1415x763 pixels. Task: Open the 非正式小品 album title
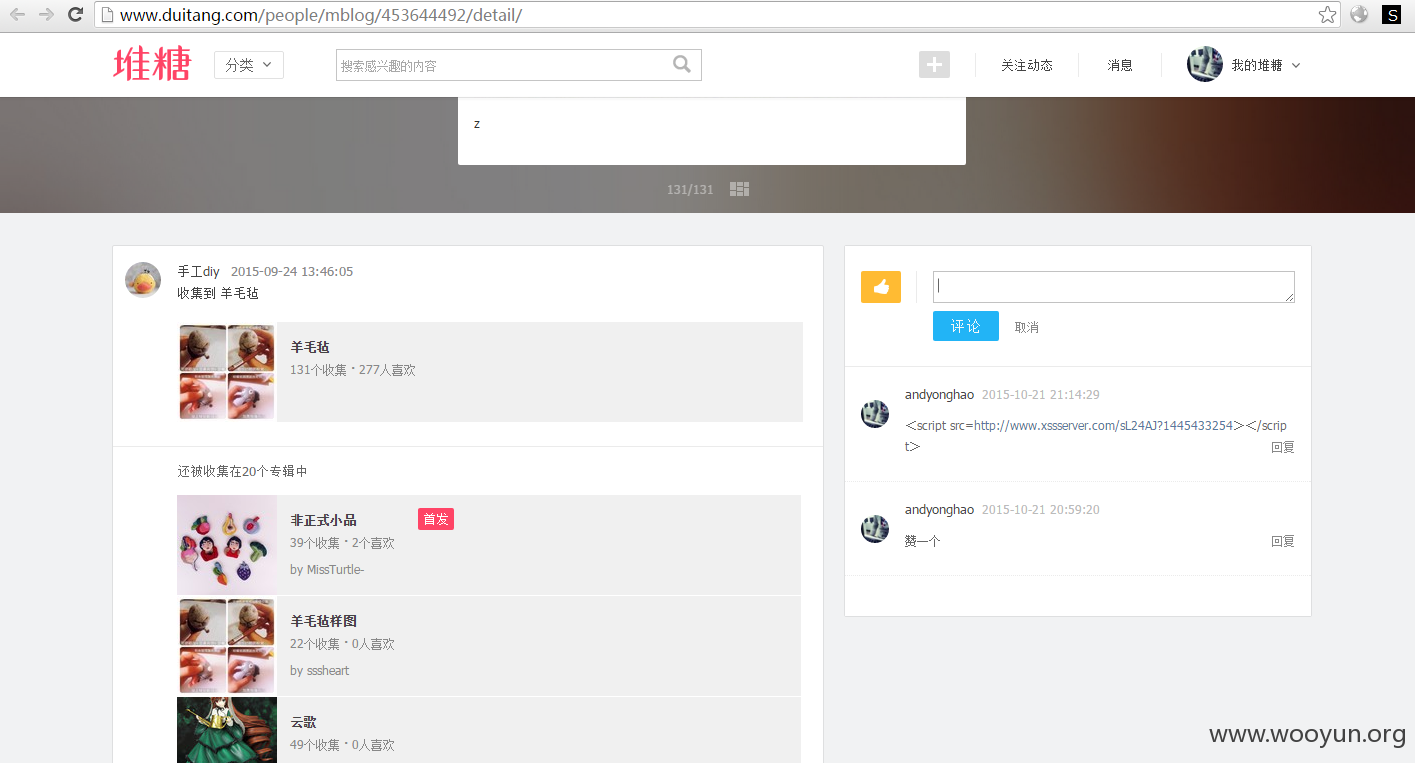323,520
